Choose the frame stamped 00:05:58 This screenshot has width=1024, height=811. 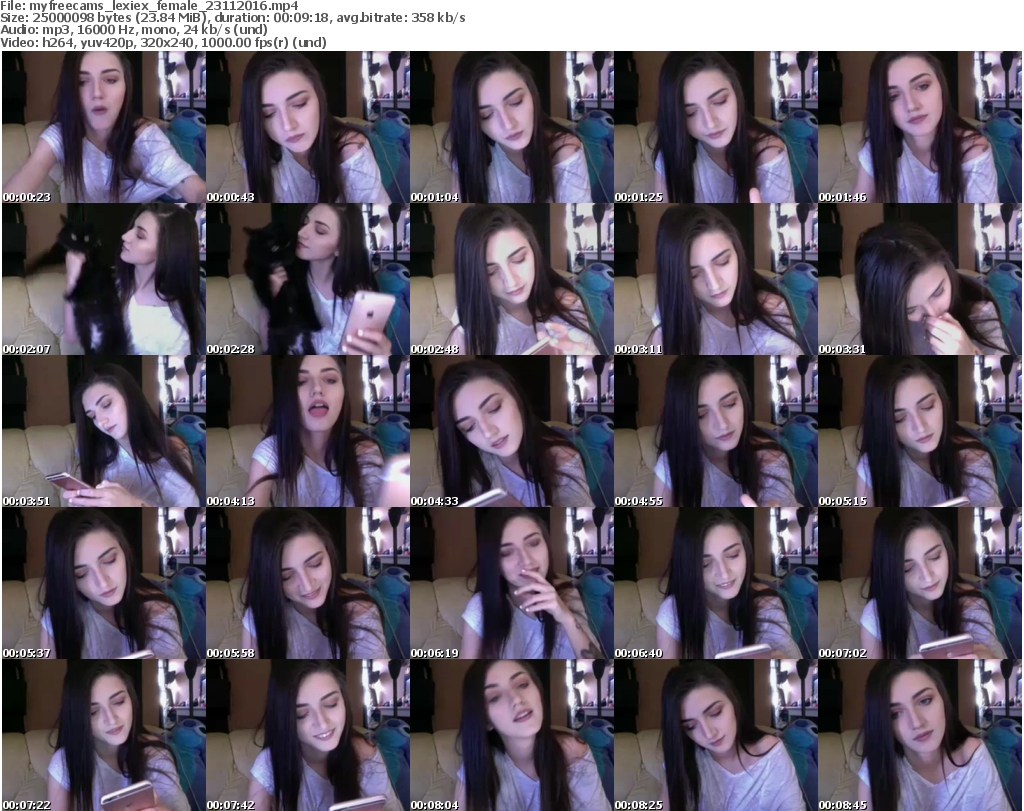pyautogui.click(x=308, y=584)
